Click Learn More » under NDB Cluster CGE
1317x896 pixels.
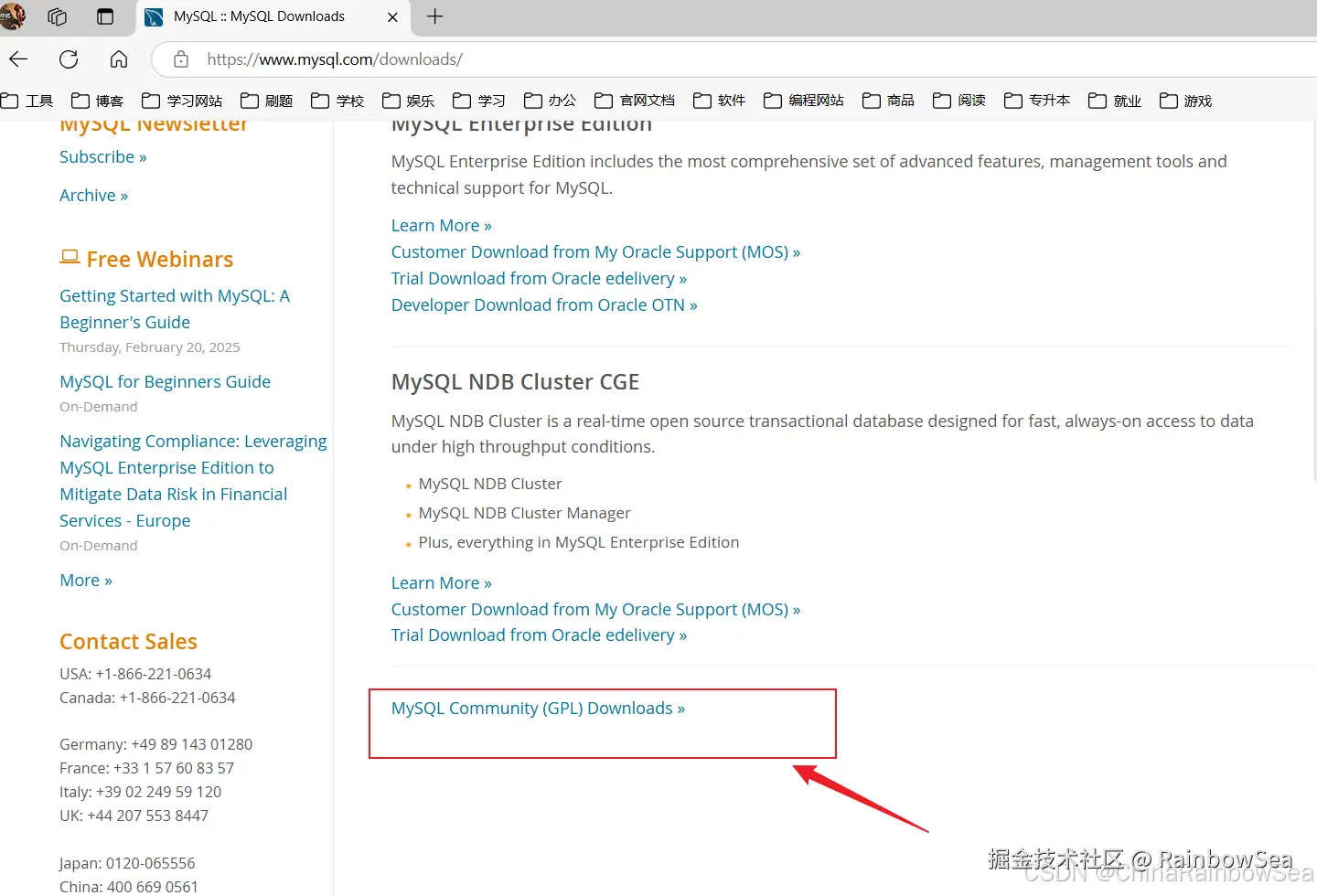tap(442, 583)
